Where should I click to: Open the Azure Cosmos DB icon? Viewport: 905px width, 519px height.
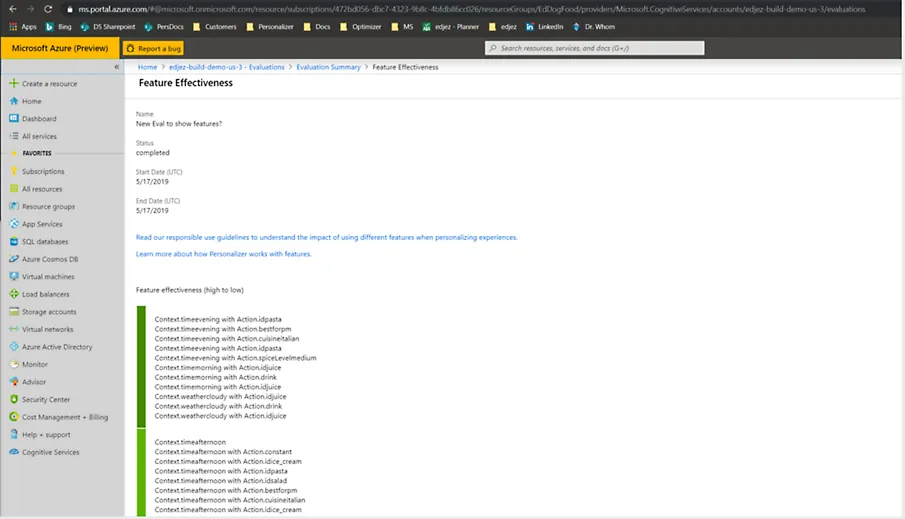pos(14,259)
